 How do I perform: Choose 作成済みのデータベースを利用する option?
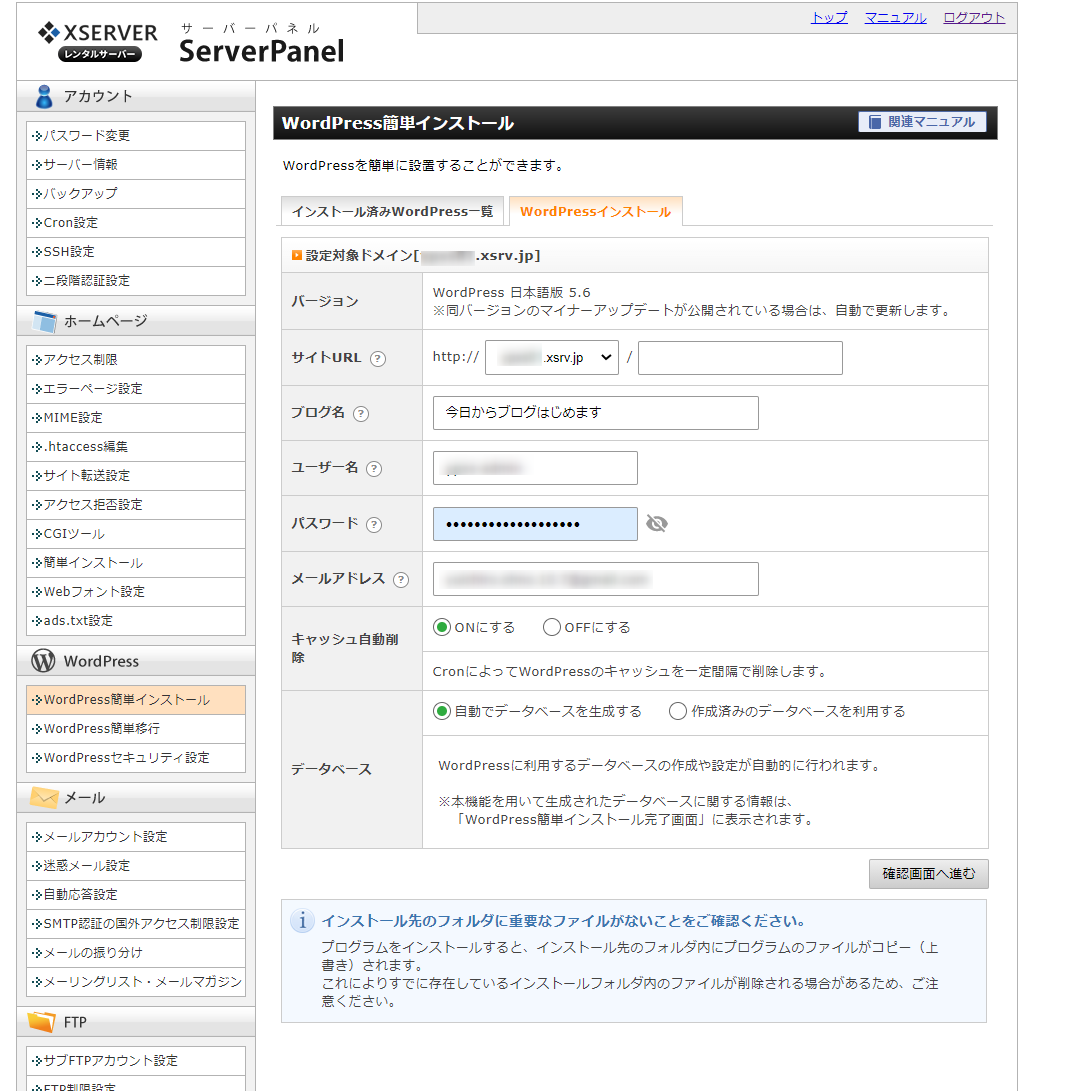[x=678, y=711]
